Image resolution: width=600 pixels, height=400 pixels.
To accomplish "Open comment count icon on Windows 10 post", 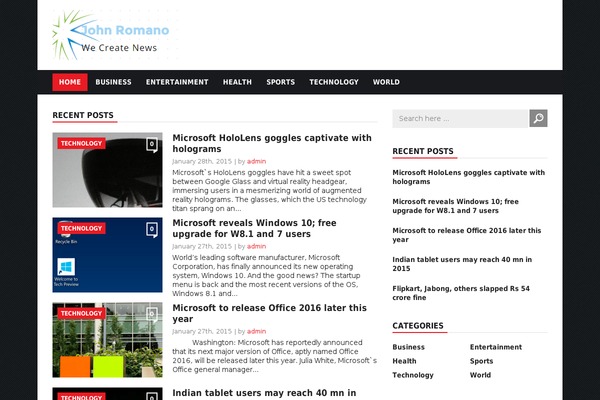I will (152, 230).
